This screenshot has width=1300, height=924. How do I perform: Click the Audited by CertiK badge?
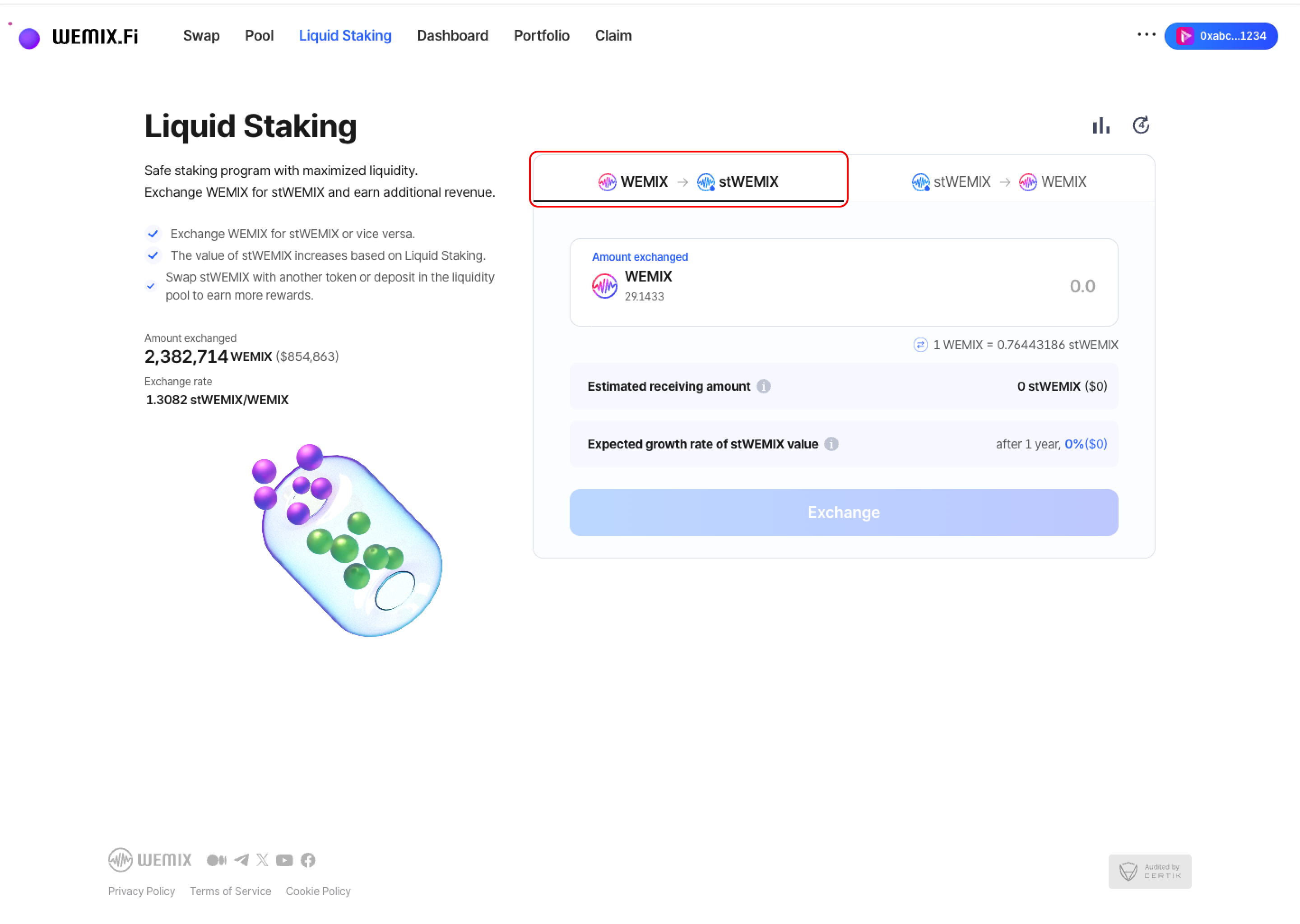[1149, 871]
